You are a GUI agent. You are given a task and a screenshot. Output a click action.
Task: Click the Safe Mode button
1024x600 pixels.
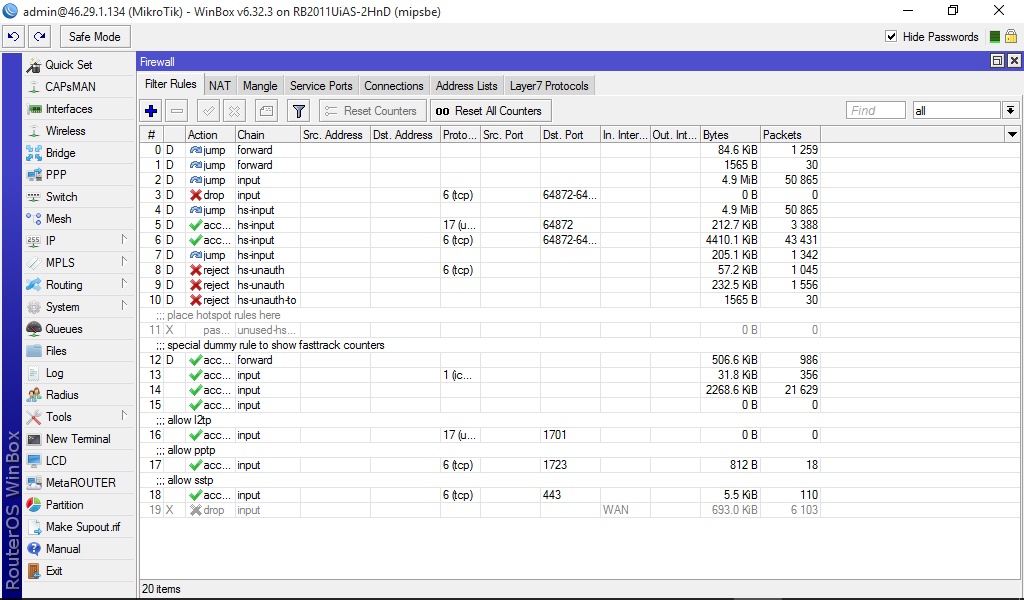click(95, 37)
